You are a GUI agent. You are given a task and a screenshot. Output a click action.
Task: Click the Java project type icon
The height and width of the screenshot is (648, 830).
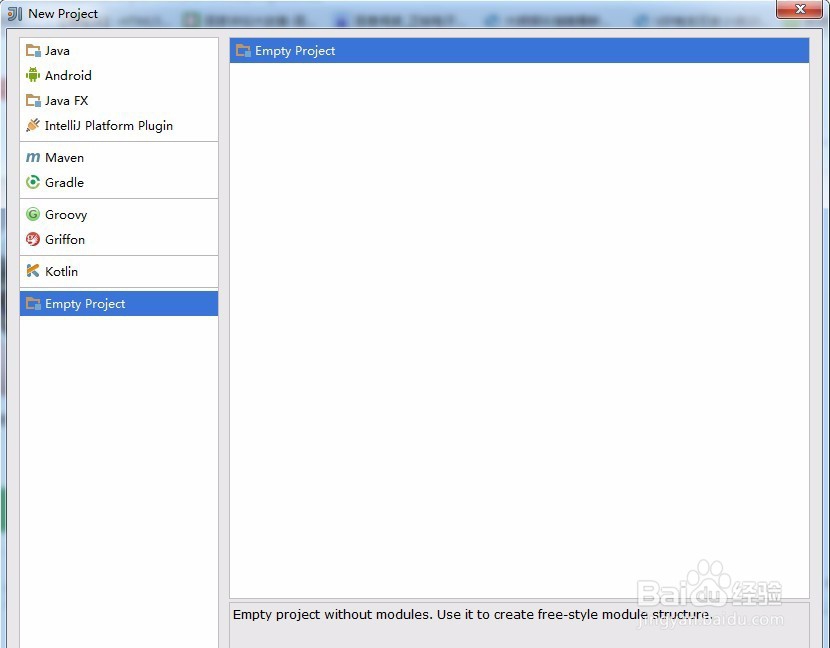click(33, 51)
